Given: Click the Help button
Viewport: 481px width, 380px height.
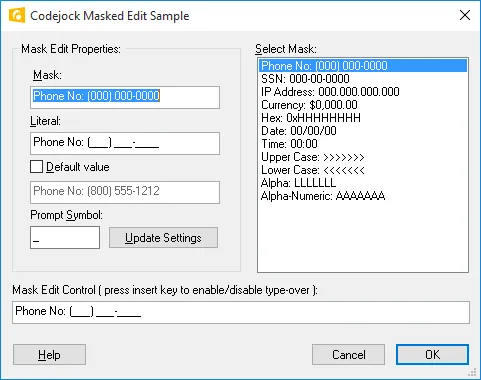Looking at the screenshot, I should 49,355.
